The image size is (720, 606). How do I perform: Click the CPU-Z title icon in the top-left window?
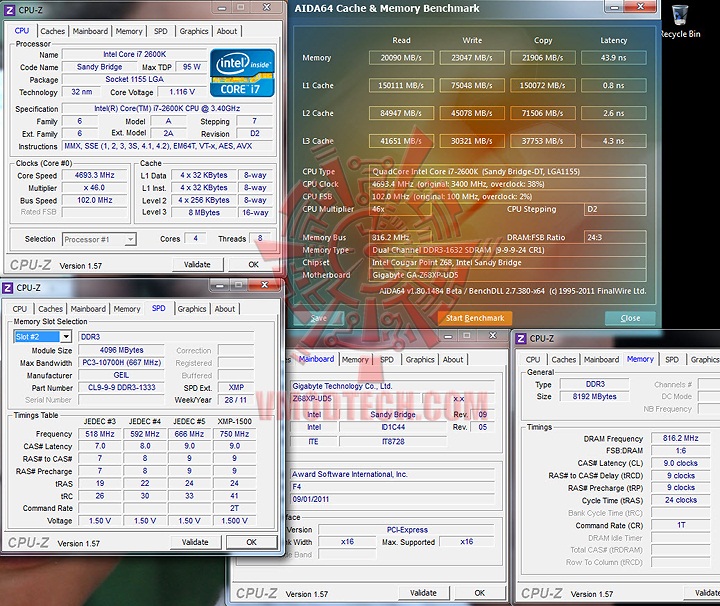tap(9, 10)
